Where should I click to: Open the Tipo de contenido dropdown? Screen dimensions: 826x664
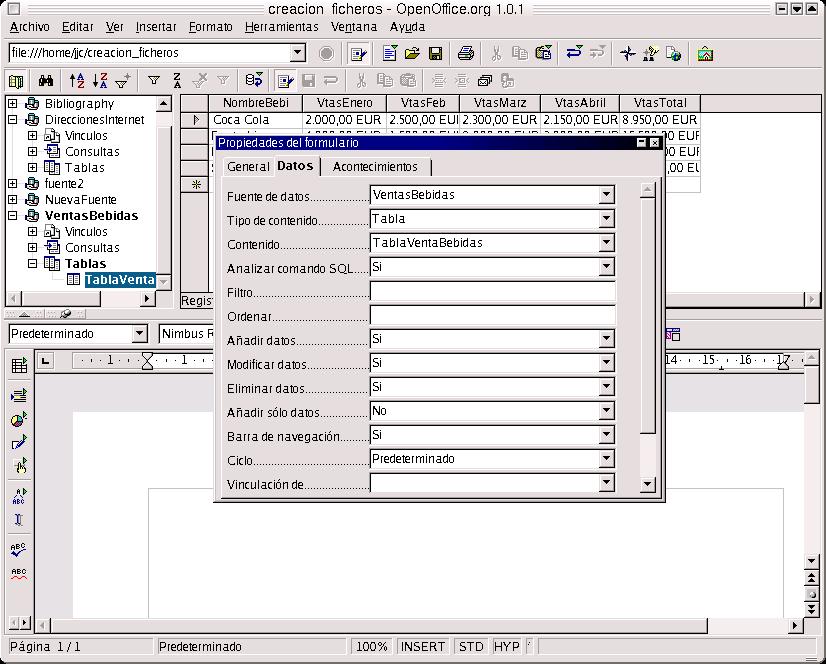point(606,219)
